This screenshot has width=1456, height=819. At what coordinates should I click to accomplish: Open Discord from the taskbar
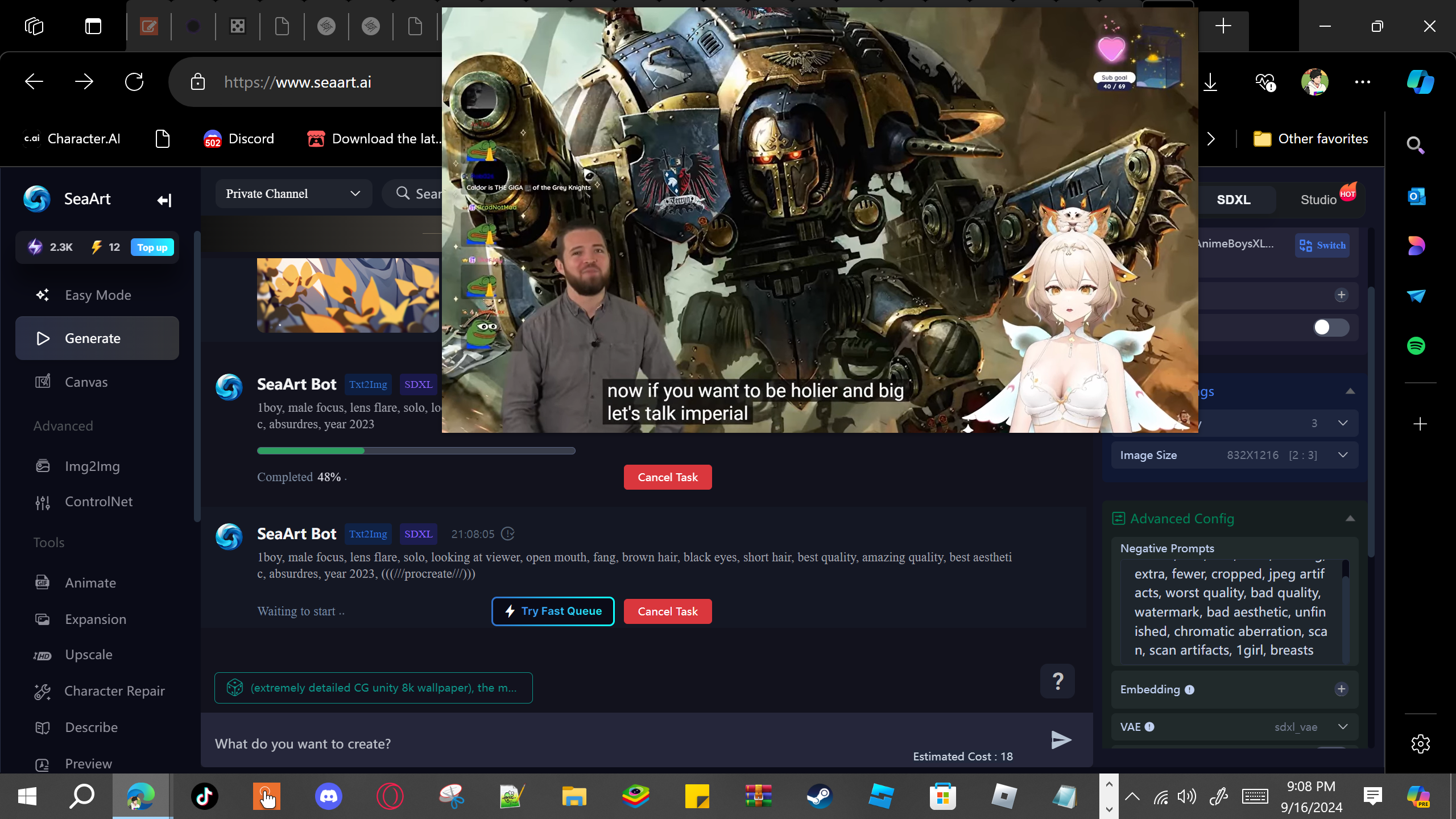(x=328, y=796)
